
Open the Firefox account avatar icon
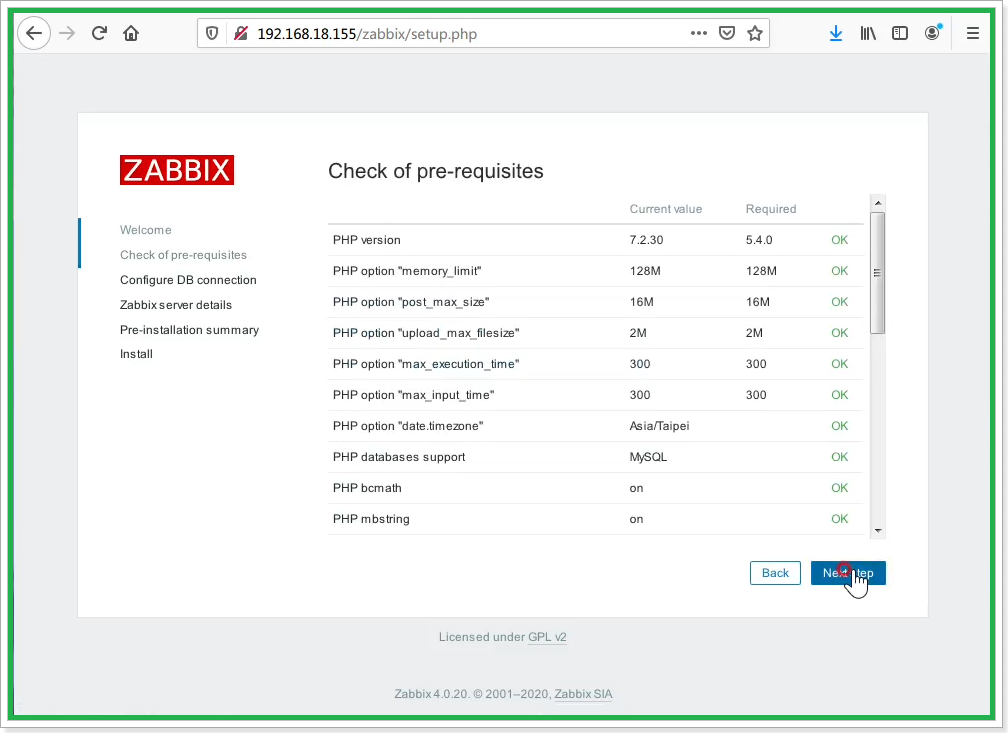pyautogui.click(x=933, y=33)
